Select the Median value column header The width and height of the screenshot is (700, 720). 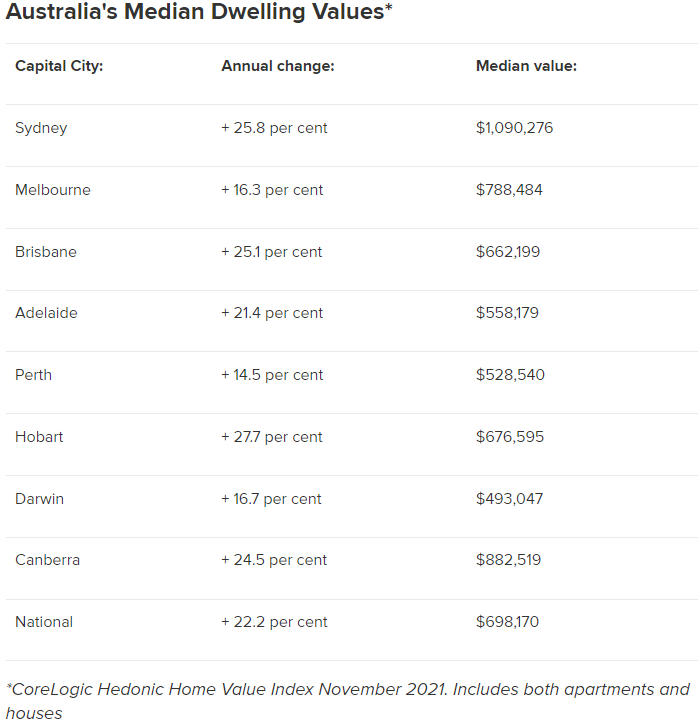point(526,66)
